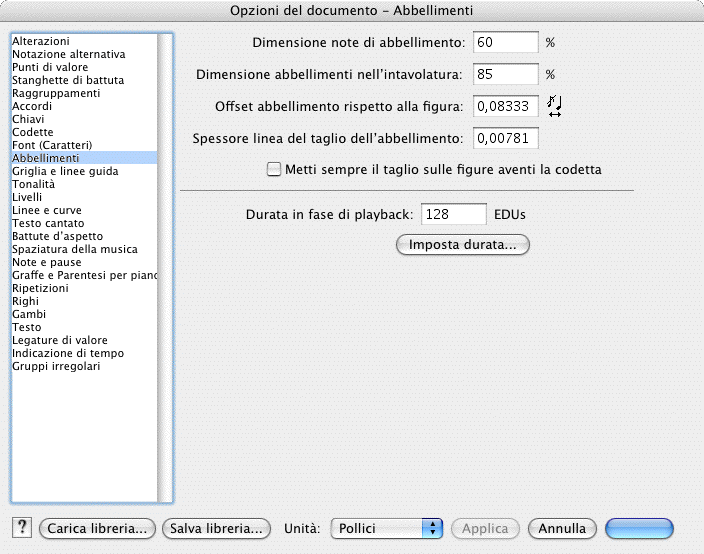Click the help question mark icon
This screenshot has height=554, width=704.
(21, 527)
